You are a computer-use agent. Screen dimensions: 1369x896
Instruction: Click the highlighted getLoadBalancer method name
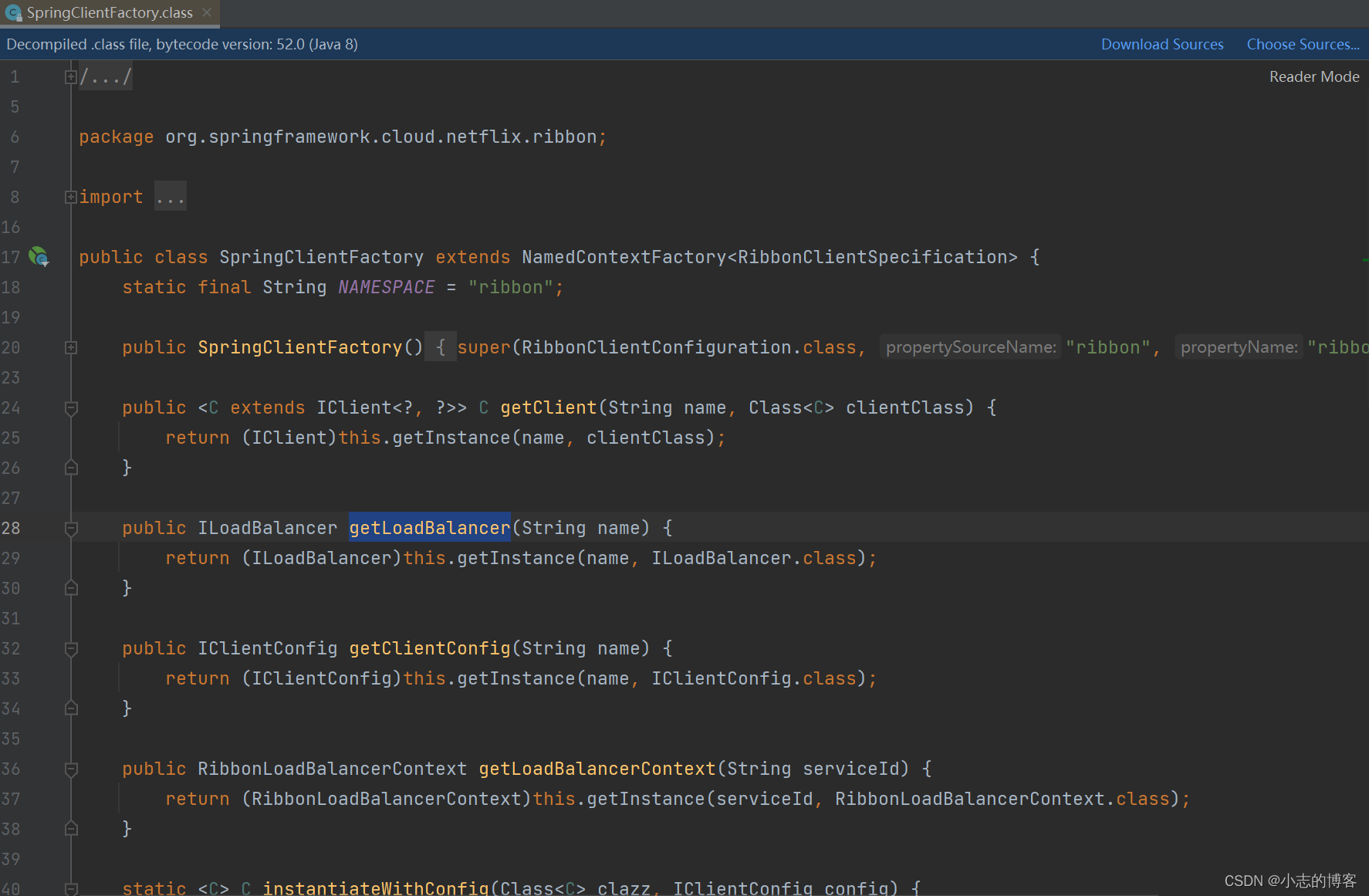pos(430,528)
